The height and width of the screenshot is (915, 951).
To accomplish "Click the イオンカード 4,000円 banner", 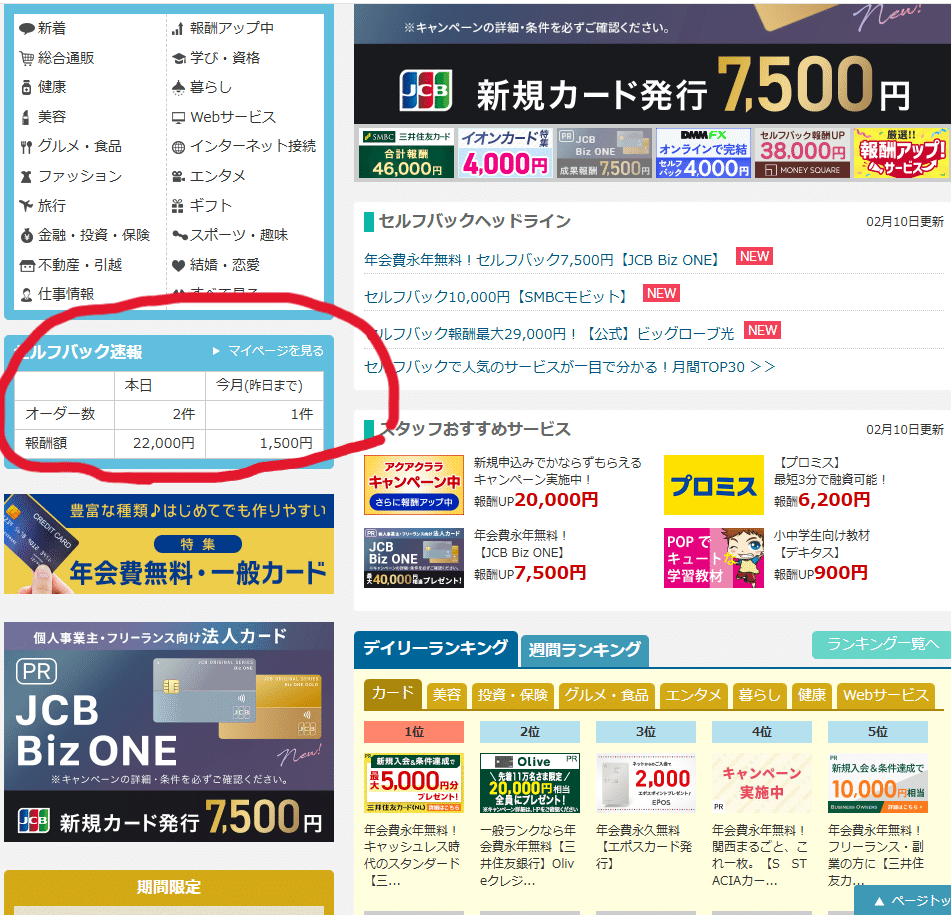I will click(x=505, y=153).
